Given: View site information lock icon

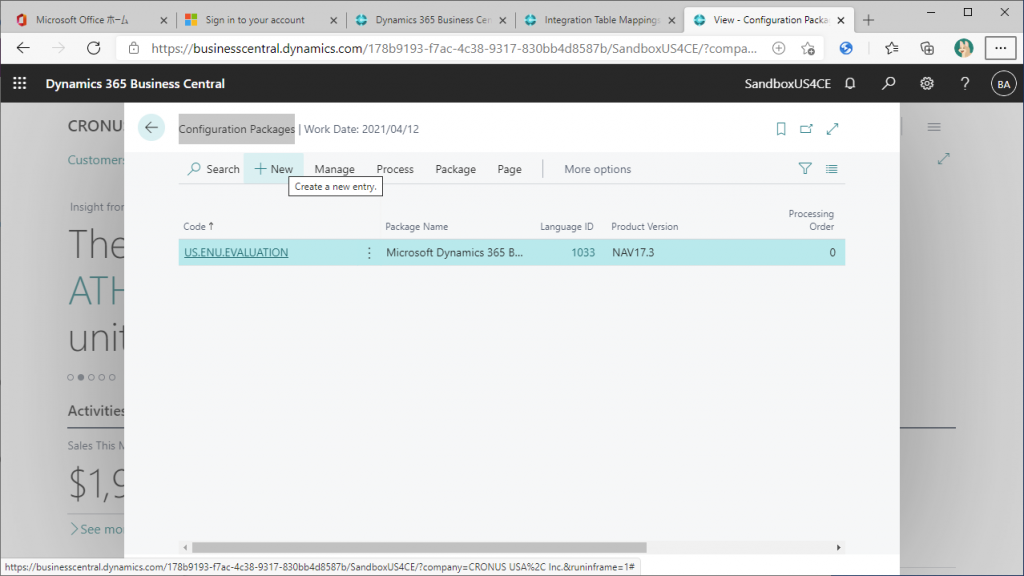Looking at the screenshot, I should [134, 48].
